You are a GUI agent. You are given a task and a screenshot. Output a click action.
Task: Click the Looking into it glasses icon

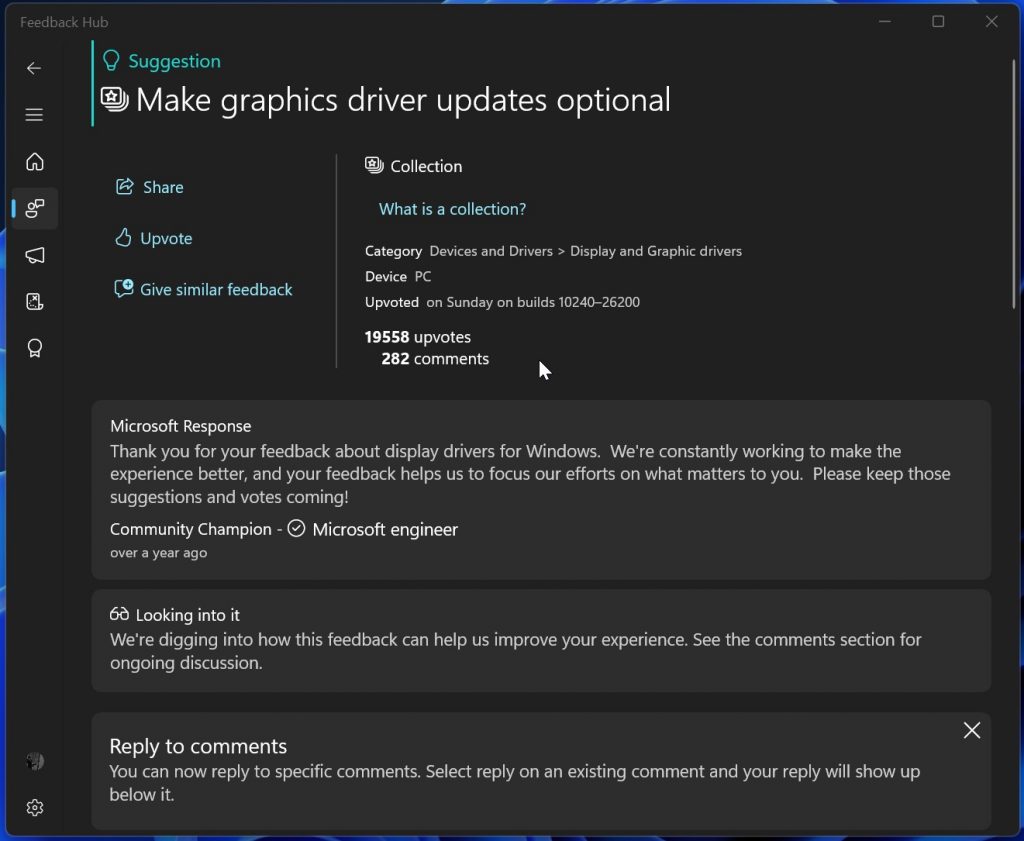point(120,614)
